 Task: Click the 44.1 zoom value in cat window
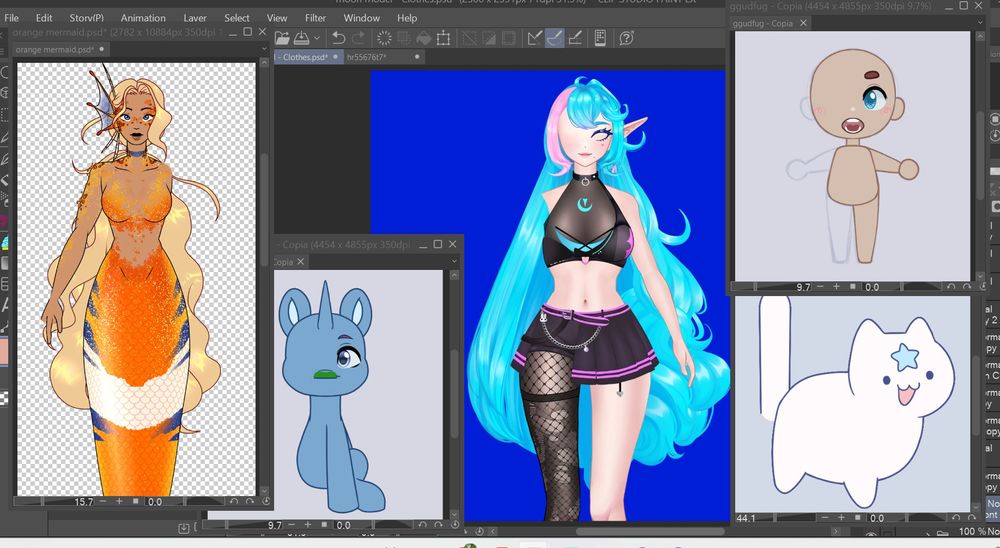click(x=746, y=518)
